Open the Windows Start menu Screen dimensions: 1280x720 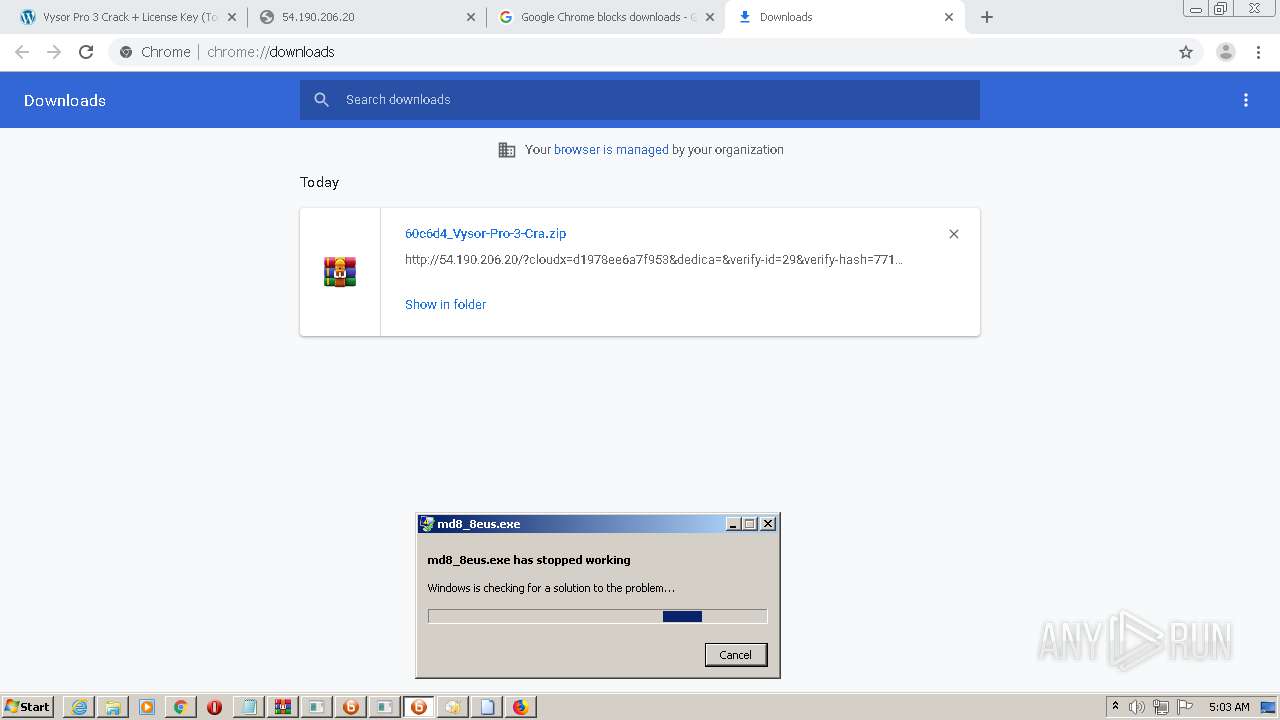[x=27, y=707]
